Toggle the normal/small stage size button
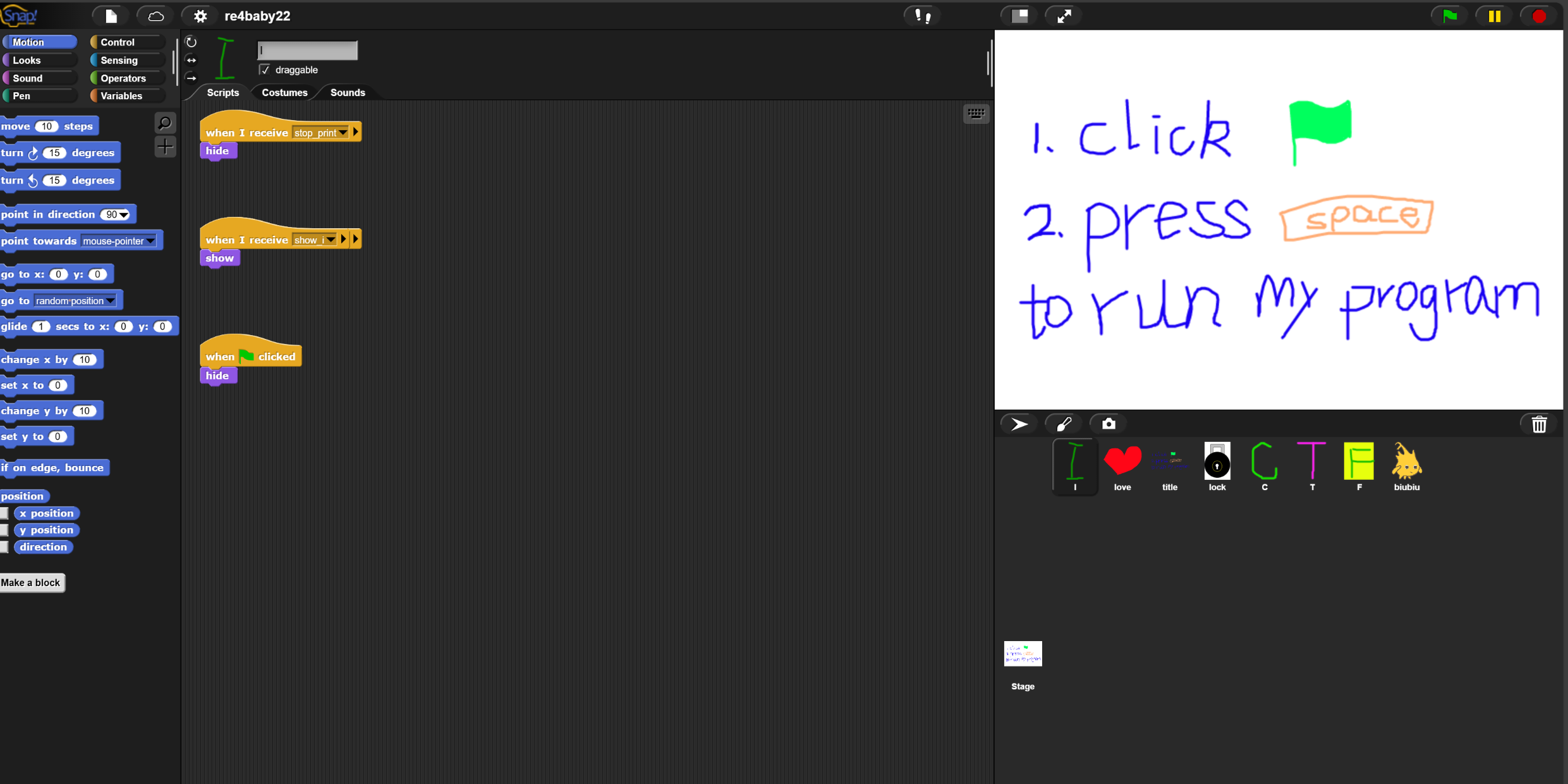This screenshot has width=1568, height=784. [x=1019, y=16]
